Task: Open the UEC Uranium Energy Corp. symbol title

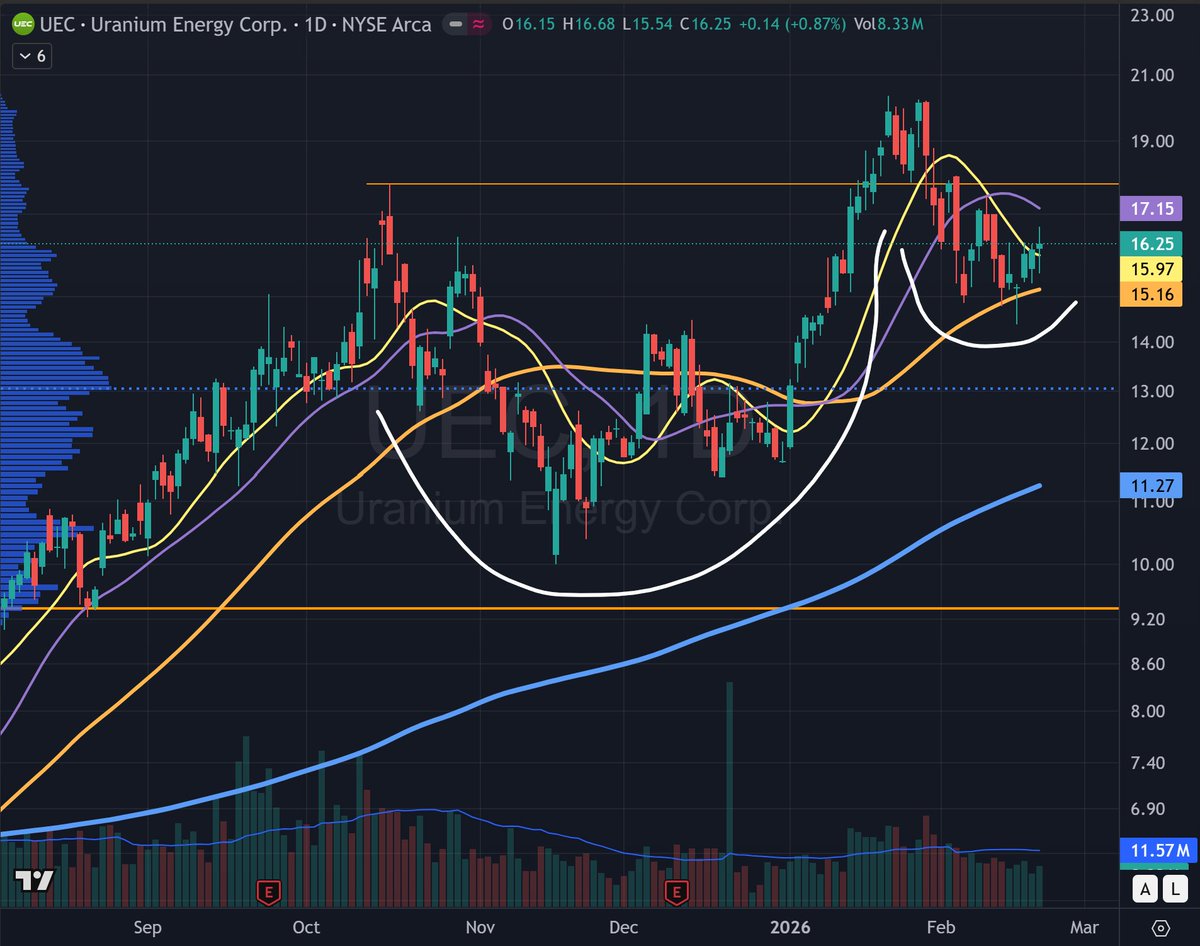Action: (x=237, y=23)
